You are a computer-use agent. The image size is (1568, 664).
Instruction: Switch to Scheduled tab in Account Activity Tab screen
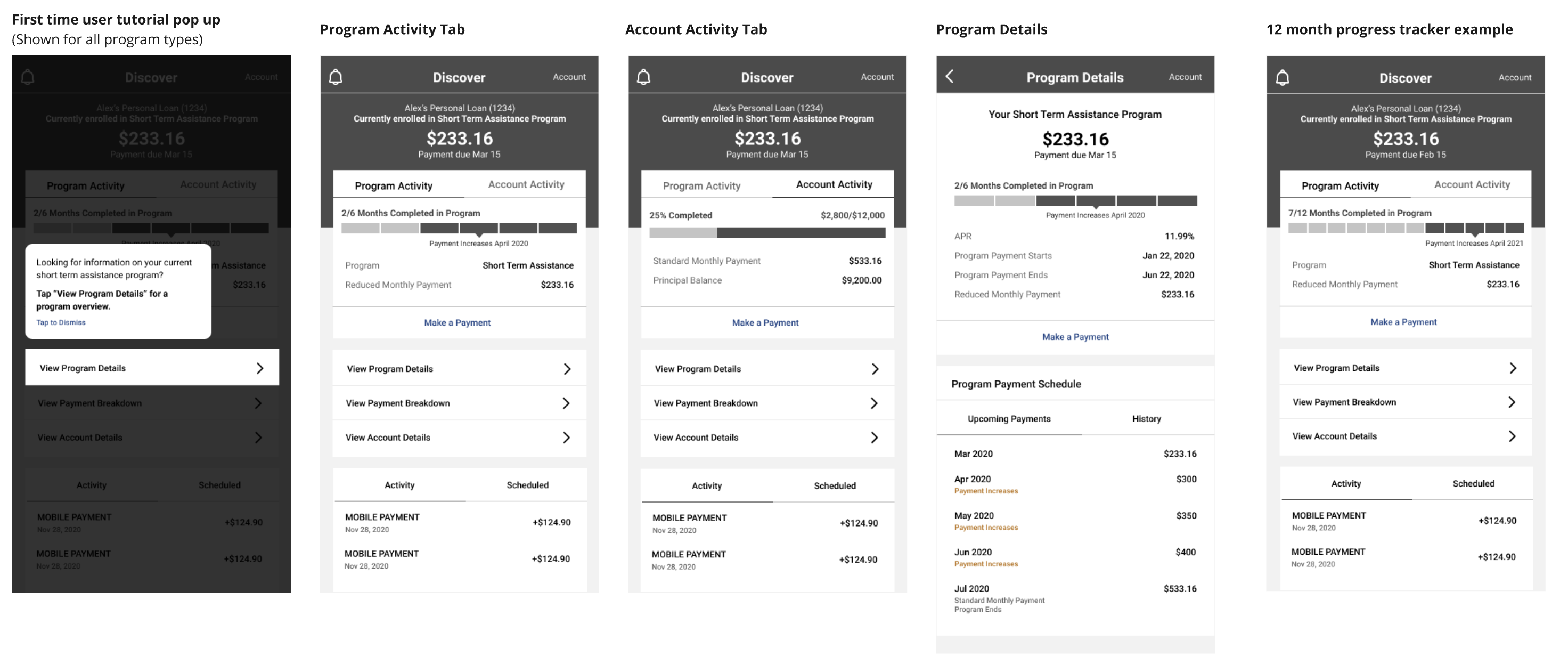pos(835,485)
